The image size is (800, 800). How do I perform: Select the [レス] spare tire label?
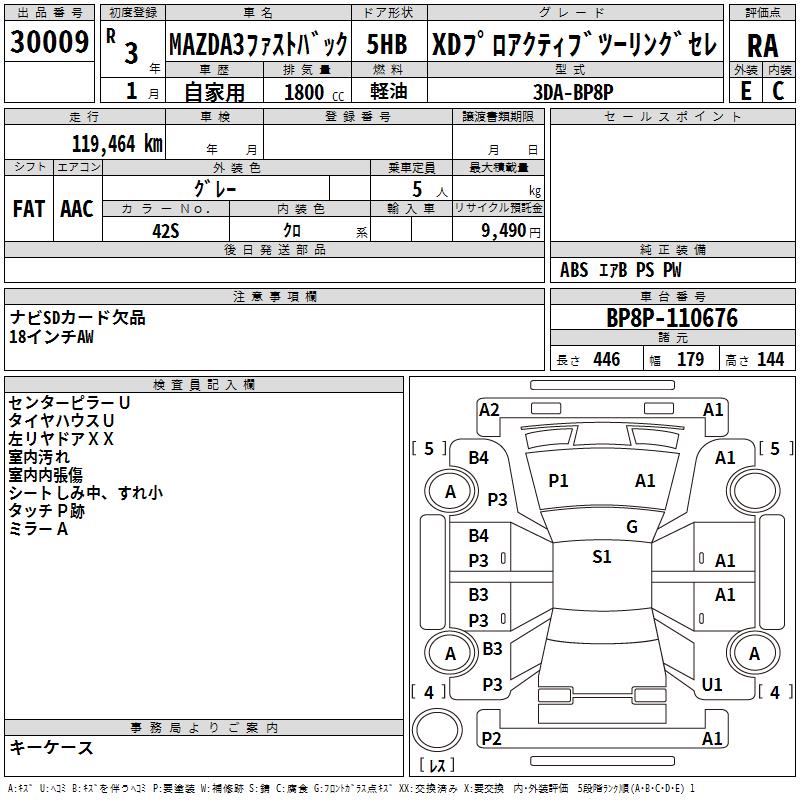coord(437,765)
